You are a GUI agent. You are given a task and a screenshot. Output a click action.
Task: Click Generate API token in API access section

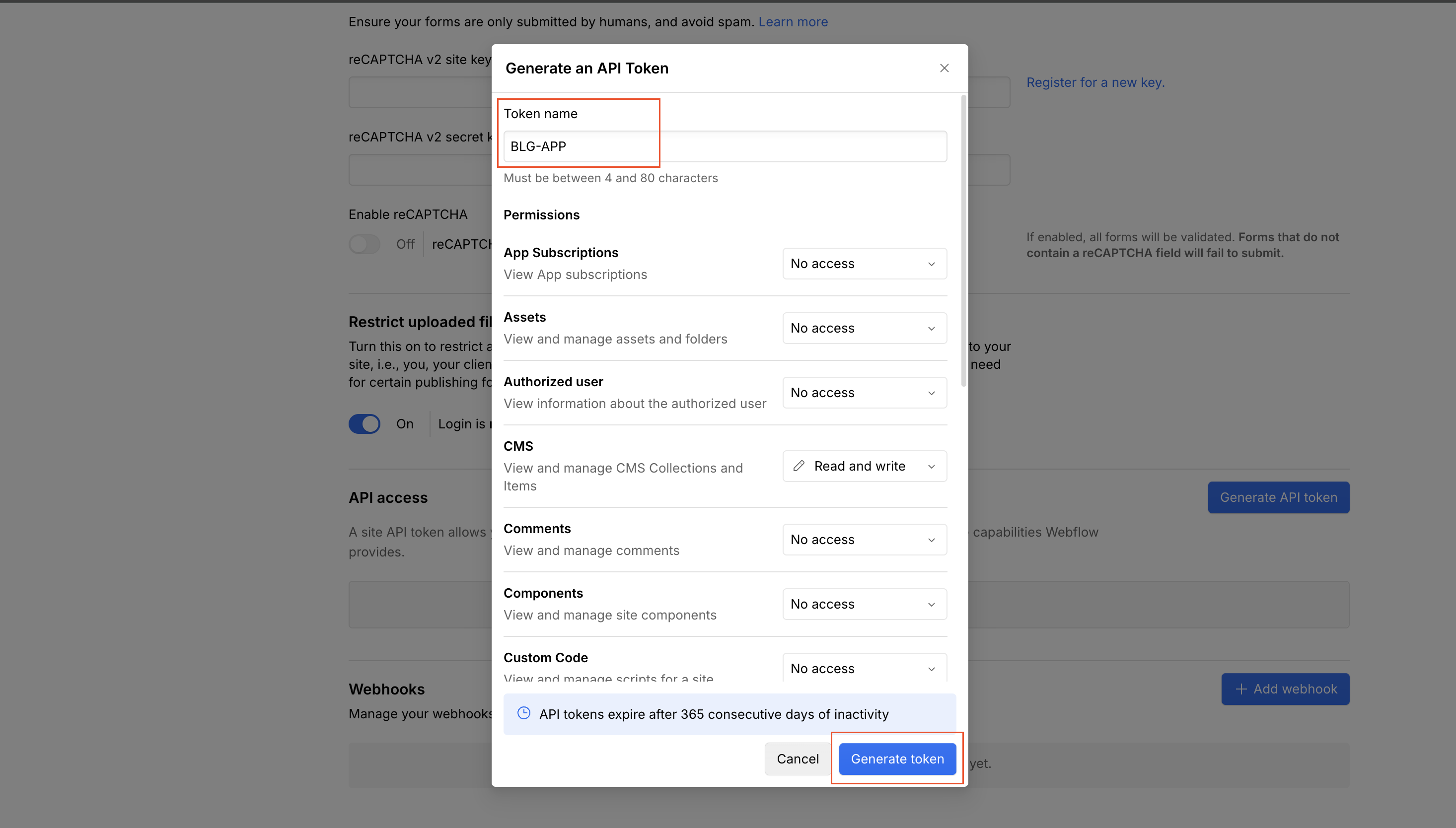1278,497
